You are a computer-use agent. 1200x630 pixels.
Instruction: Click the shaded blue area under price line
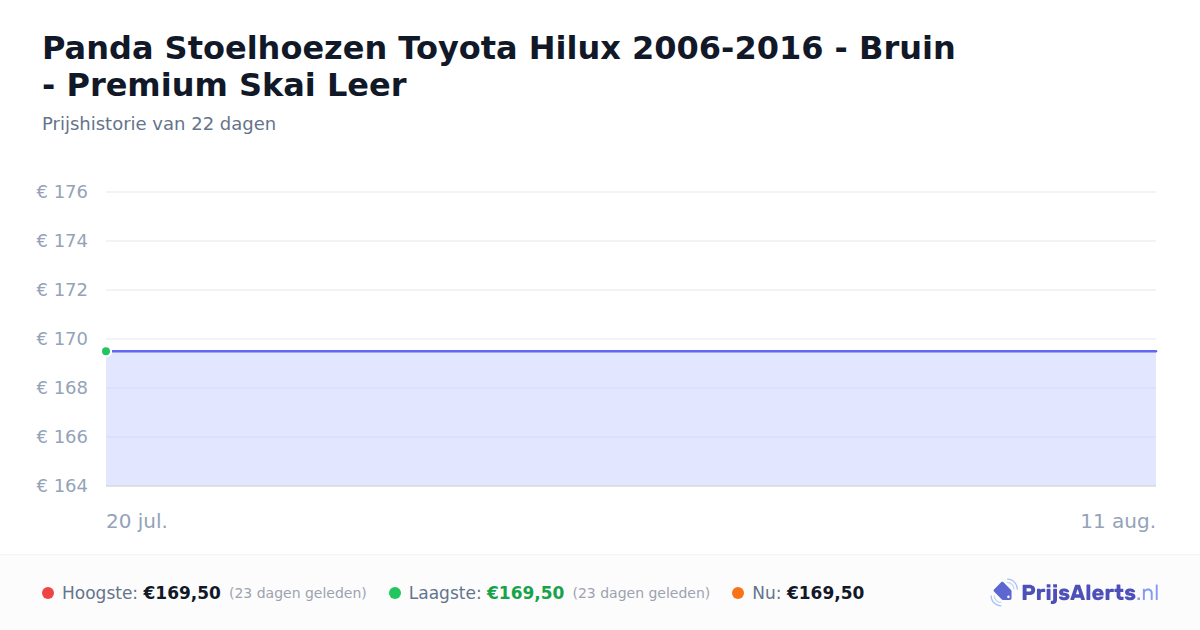point(631,419)
